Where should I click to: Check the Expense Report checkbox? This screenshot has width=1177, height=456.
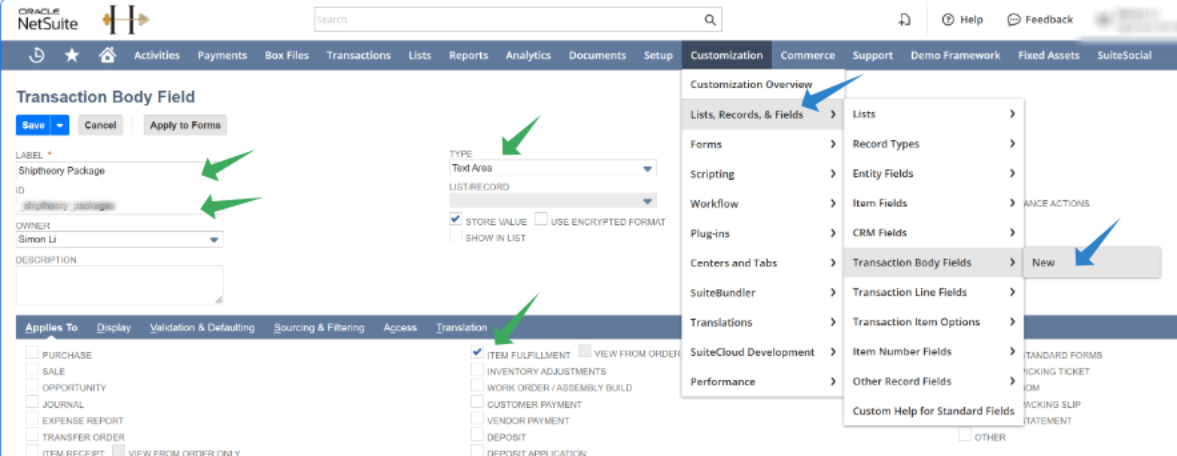[x=32, y=419]
